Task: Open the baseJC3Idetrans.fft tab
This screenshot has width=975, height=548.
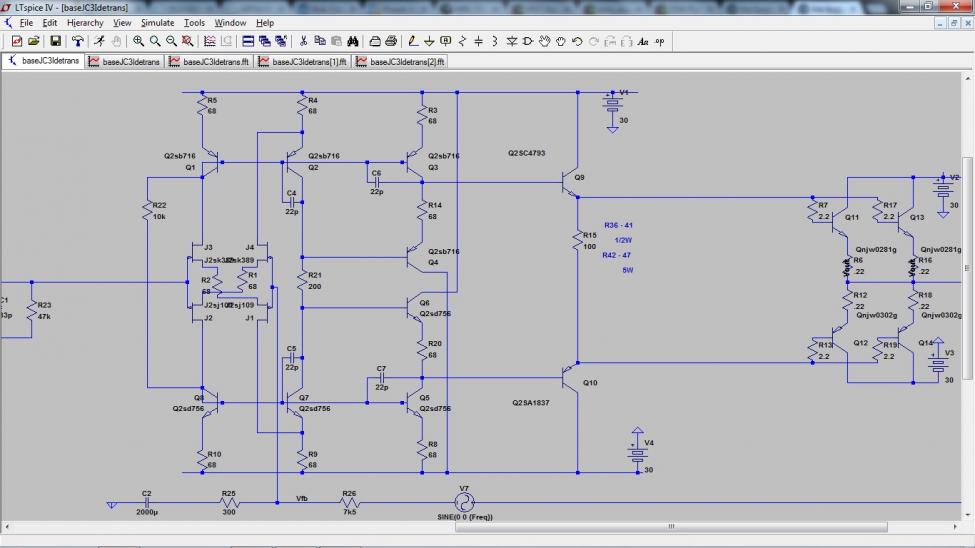Action: pyautogui.click(x=210, y=62)
